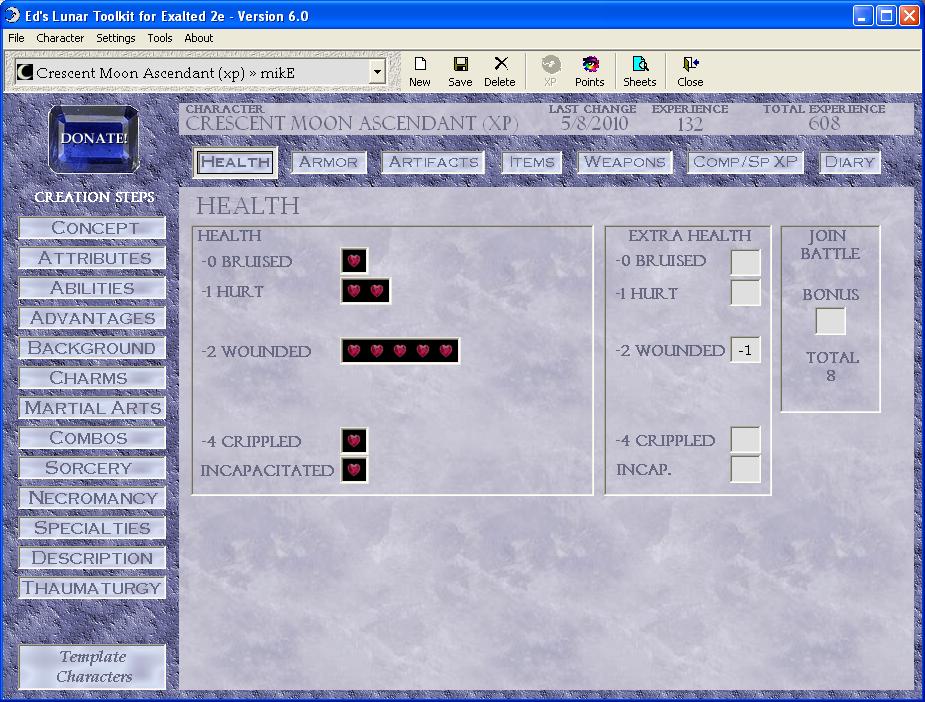
Task: Open the Points toolbar icon
Action: 589,71
